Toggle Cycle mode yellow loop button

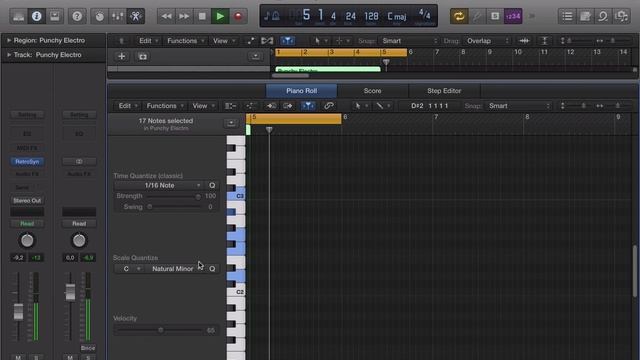(459, 16)
